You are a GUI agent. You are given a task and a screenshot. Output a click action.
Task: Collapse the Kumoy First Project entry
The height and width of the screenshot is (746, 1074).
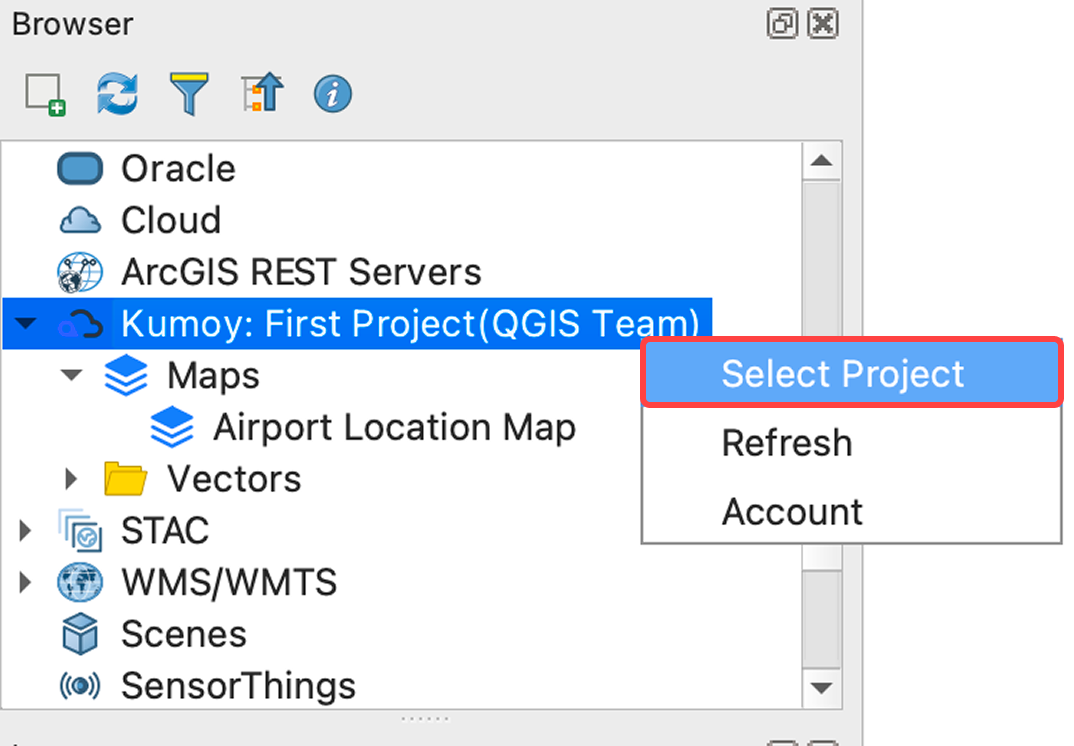[x=24, y=323]
